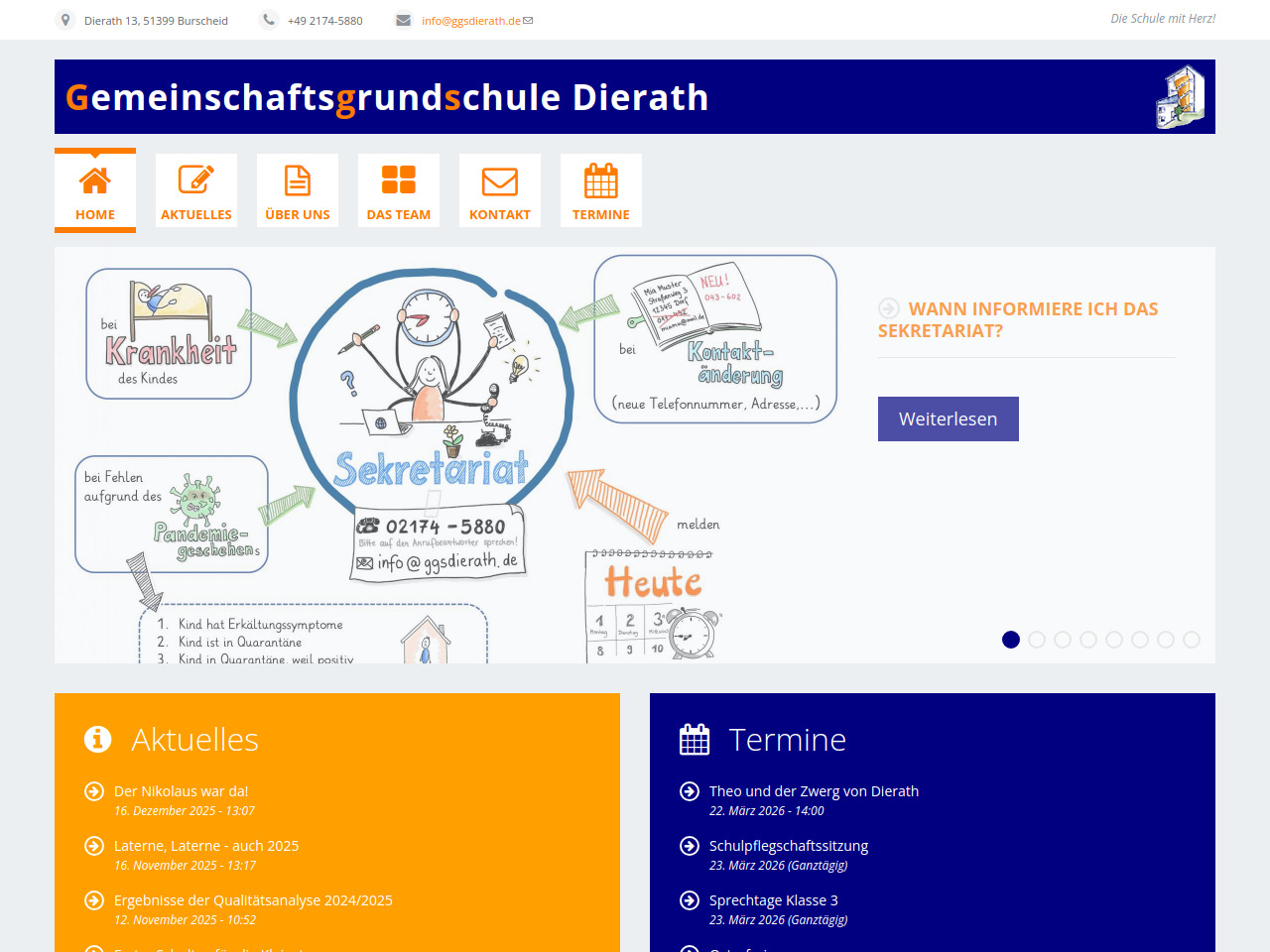The width and height of the screenshot is (1270, 952).
Task: Open the Termine calendar icon in navigation
Action: (x=601, y=181)
